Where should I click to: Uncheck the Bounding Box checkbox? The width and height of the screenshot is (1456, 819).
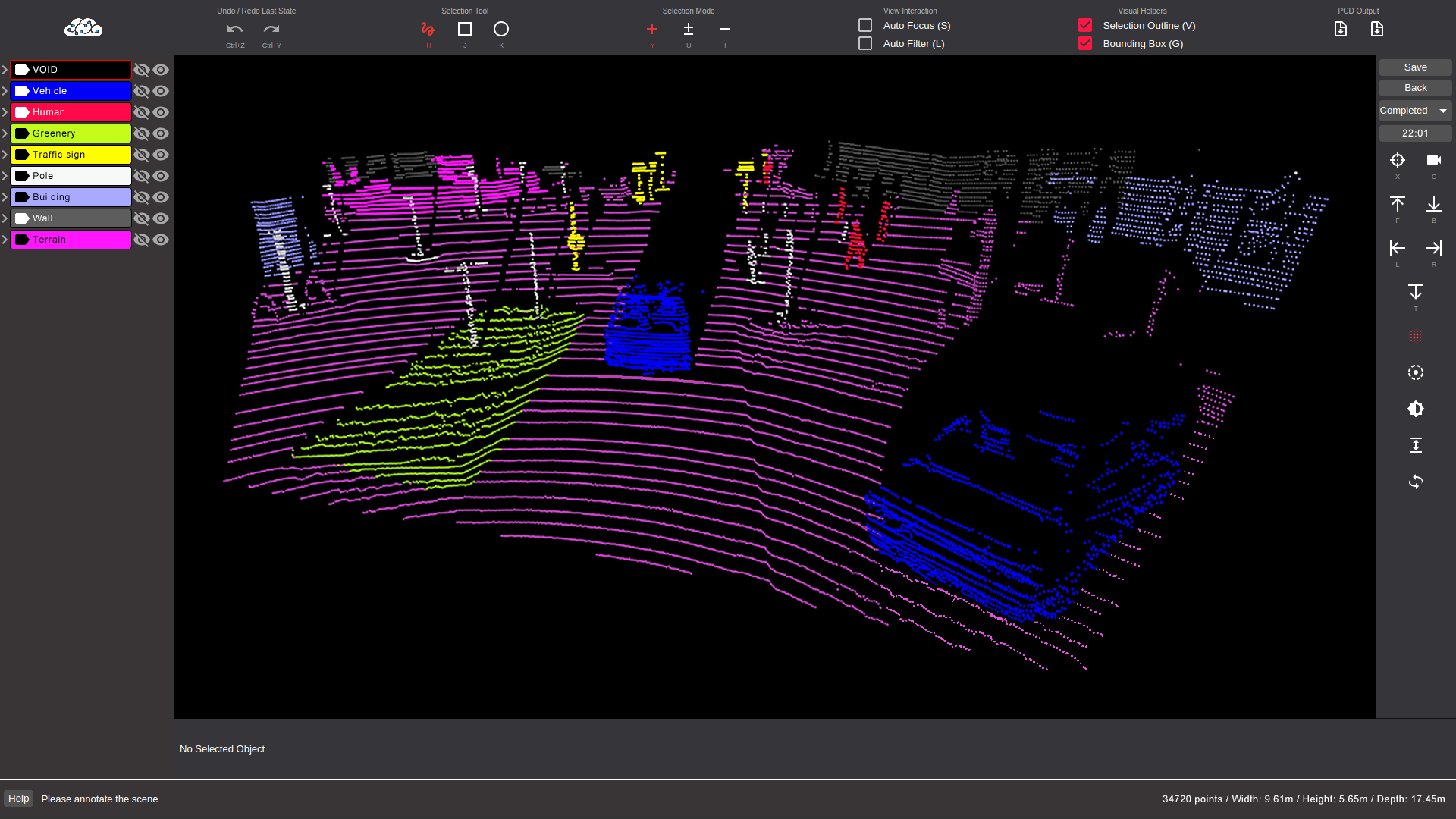[1085, 43]
